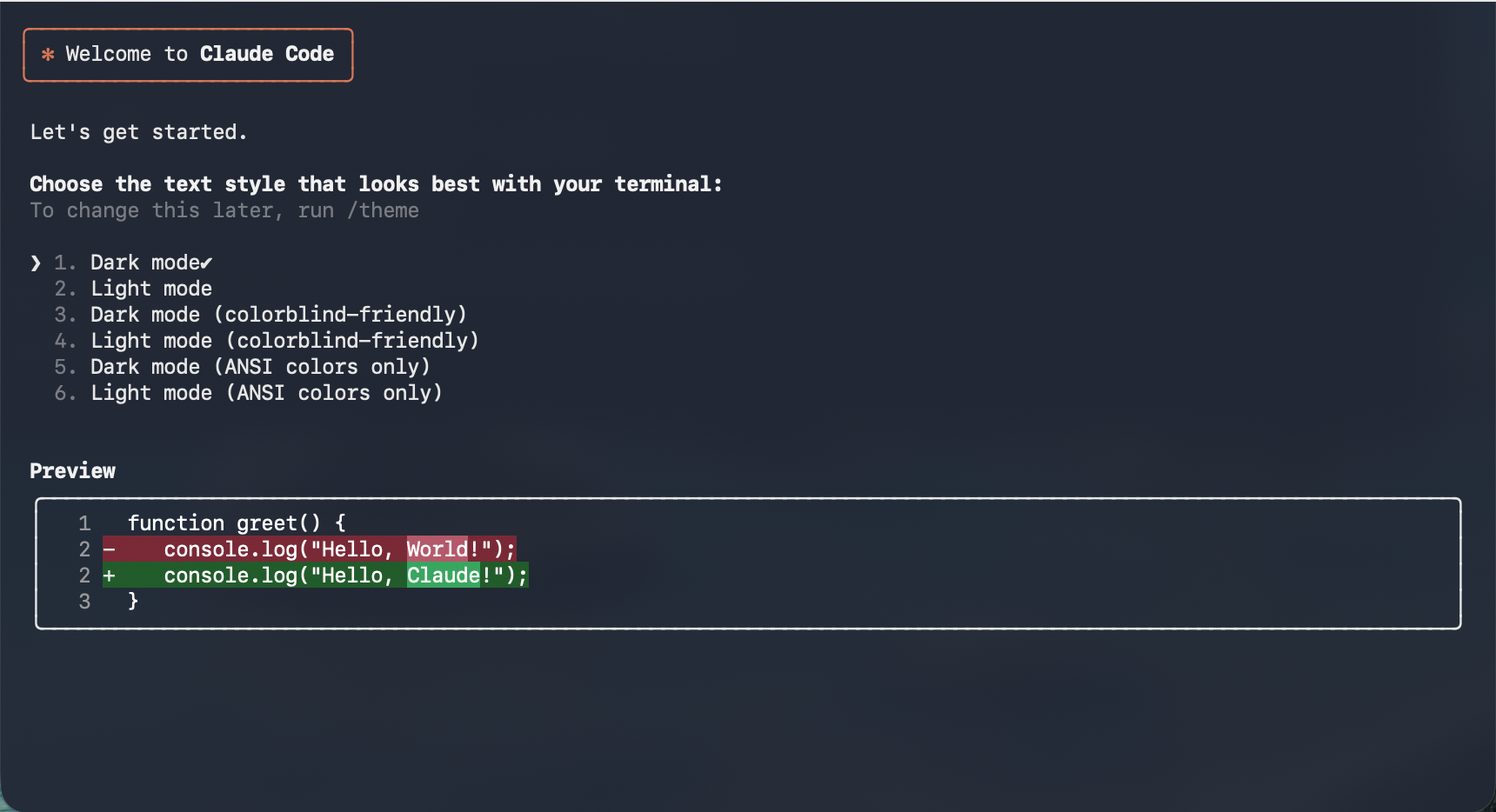
Task: Choose Dark mode (colorblind-friendly)
Action: tap(278, 315)
